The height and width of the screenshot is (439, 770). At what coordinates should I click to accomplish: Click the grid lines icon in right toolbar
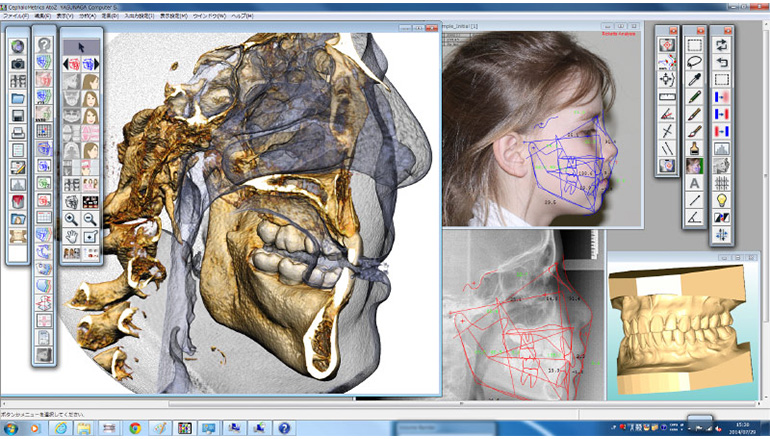(721, 183)
